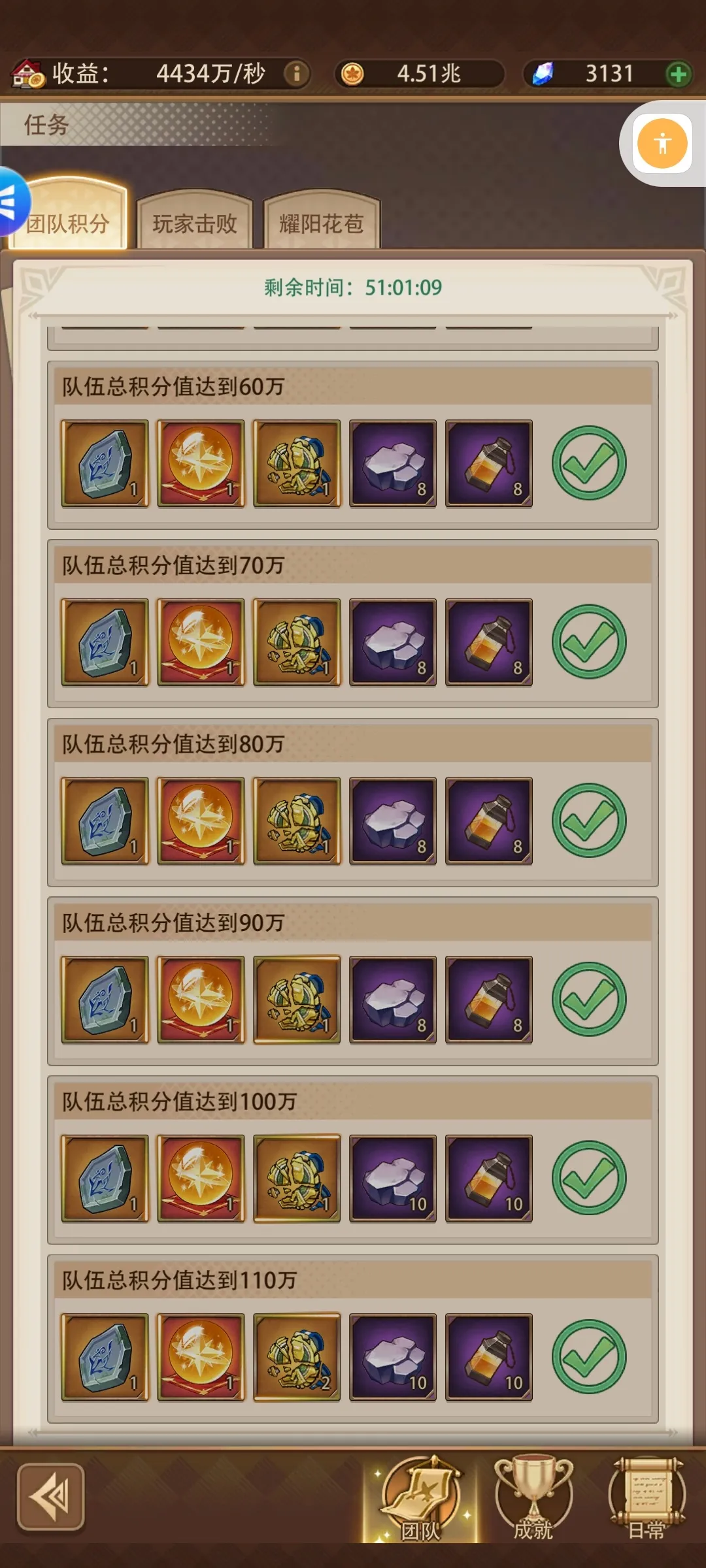The height and width of the screenshot is (1568, 706).
Task: Tap the golden armor reward in 110万 row
Action: pos(297,1357)
